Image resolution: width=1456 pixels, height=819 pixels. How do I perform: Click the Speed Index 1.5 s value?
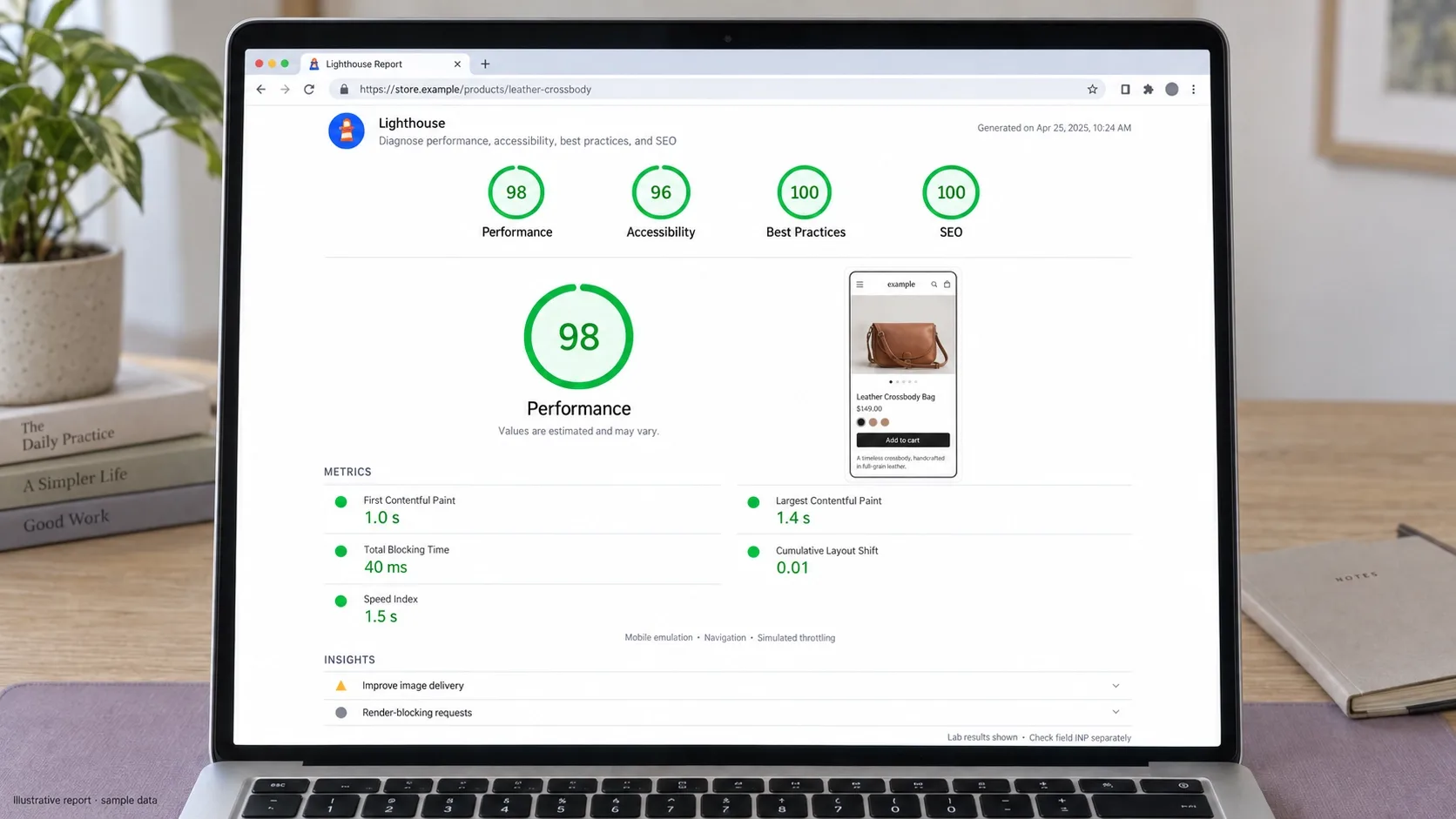381,617
